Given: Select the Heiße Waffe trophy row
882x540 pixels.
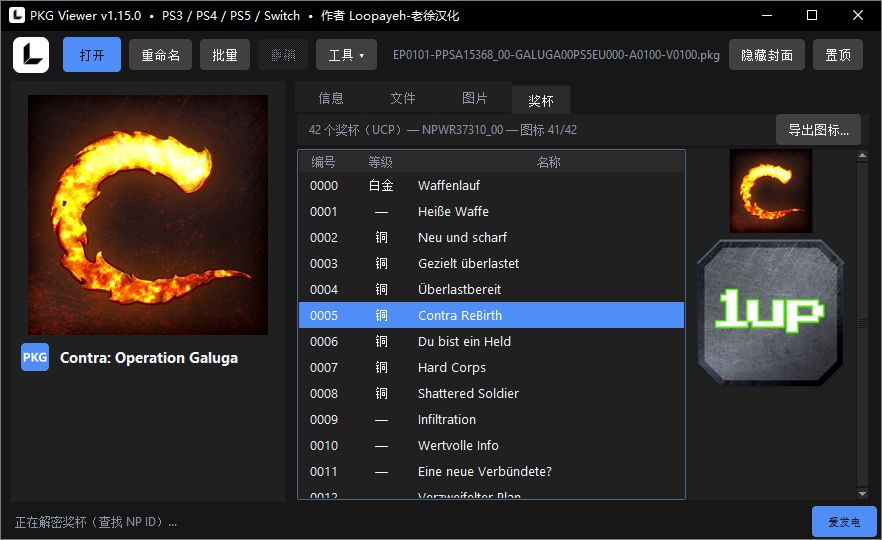Looking at the screenshot, I should (x=491, y=212).
